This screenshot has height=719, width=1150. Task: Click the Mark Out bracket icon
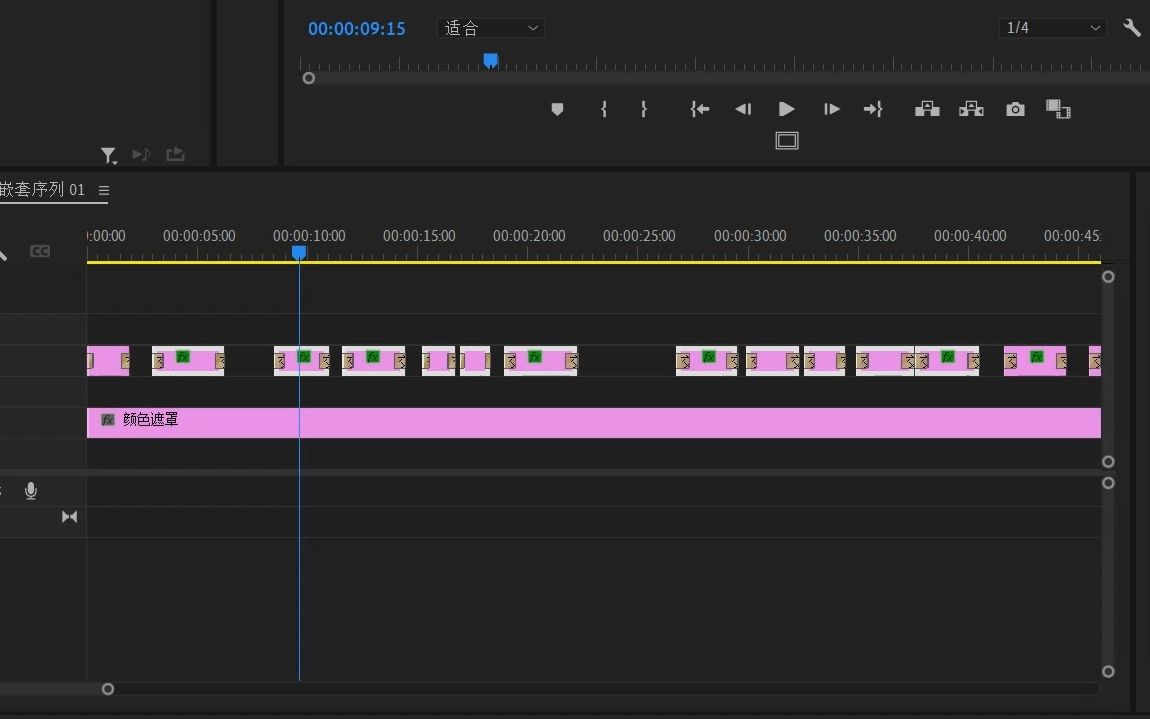point(644,109)
